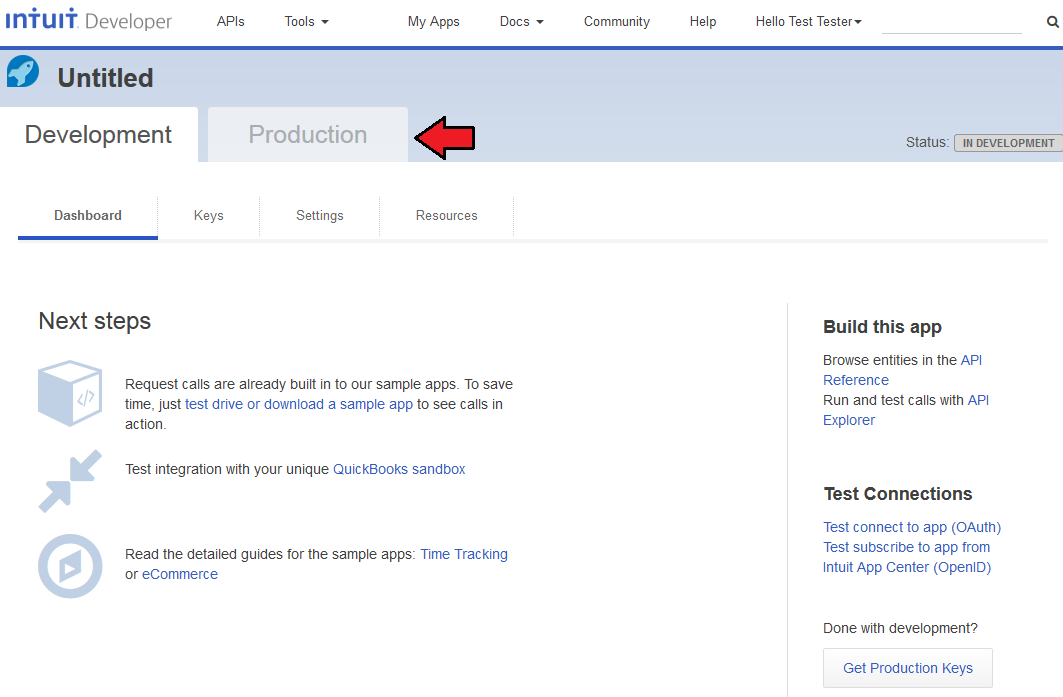Focus the search input field
1063x697 pixels.
952,22
